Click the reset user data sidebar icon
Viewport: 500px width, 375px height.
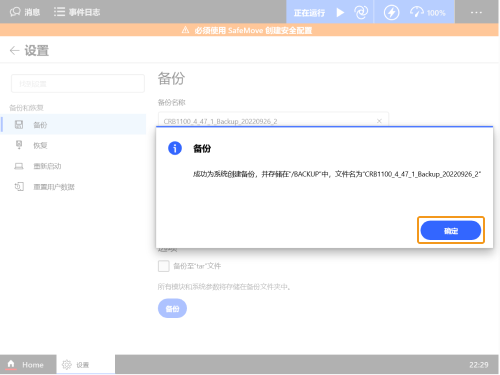click(19, 187)
